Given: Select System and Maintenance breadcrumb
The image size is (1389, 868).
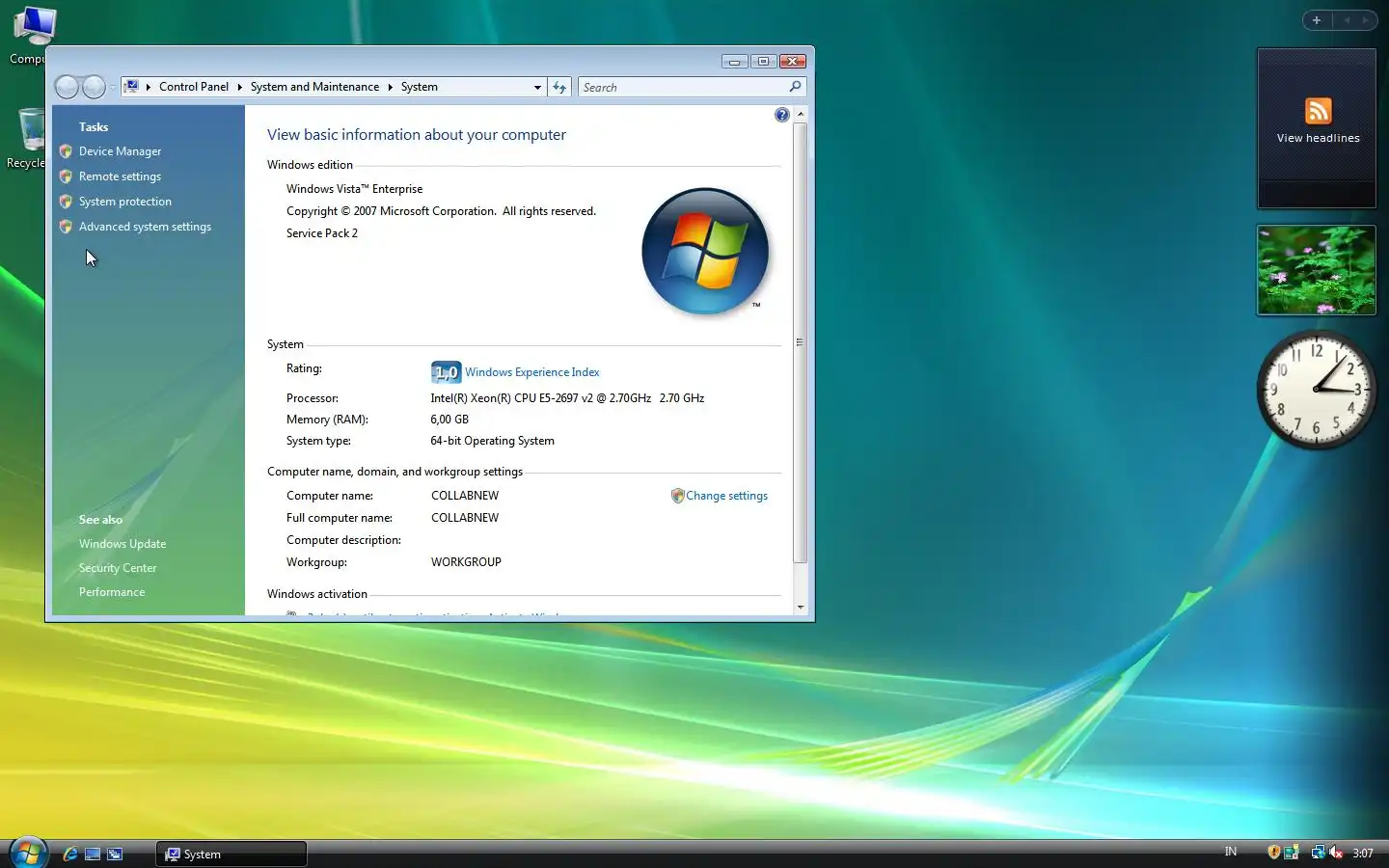Looking at the screenshot, I should 314,87.
